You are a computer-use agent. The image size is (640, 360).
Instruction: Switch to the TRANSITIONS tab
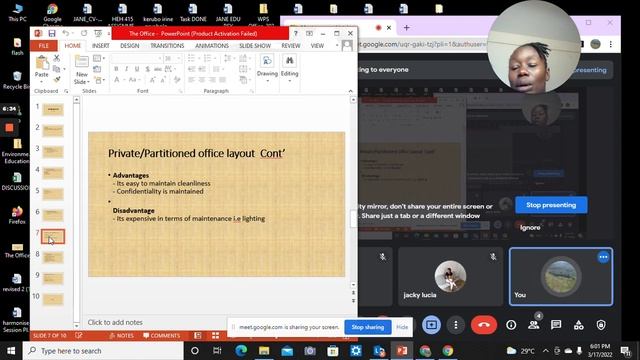click(x=167, y=46)
